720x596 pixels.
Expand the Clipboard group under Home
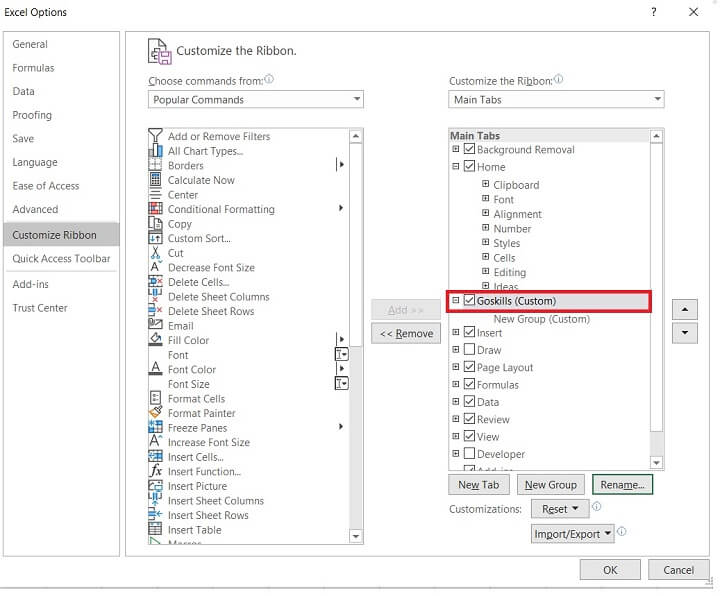point(486,185)
